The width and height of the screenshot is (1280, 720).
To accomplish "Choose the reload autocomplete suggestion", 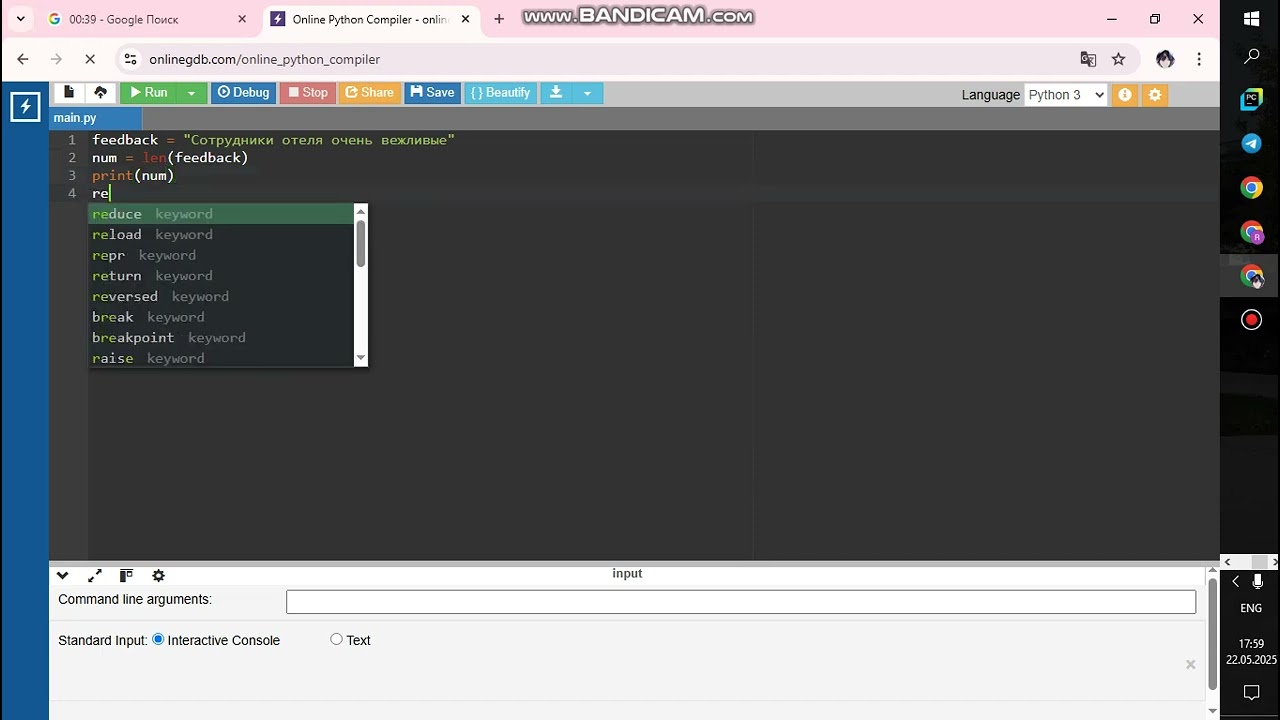I will tap(221, 234).
